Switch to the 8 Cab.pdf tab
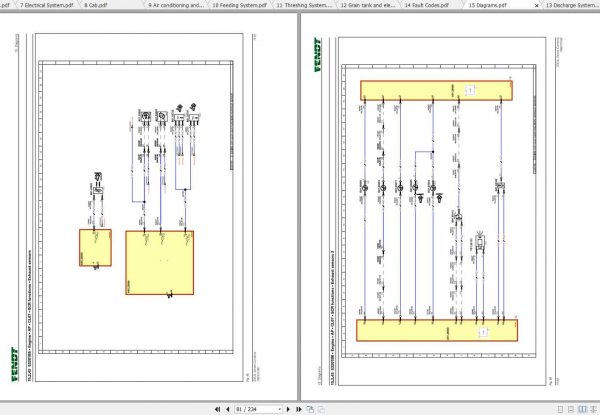The image size is (600, 415). coord(96,5)
